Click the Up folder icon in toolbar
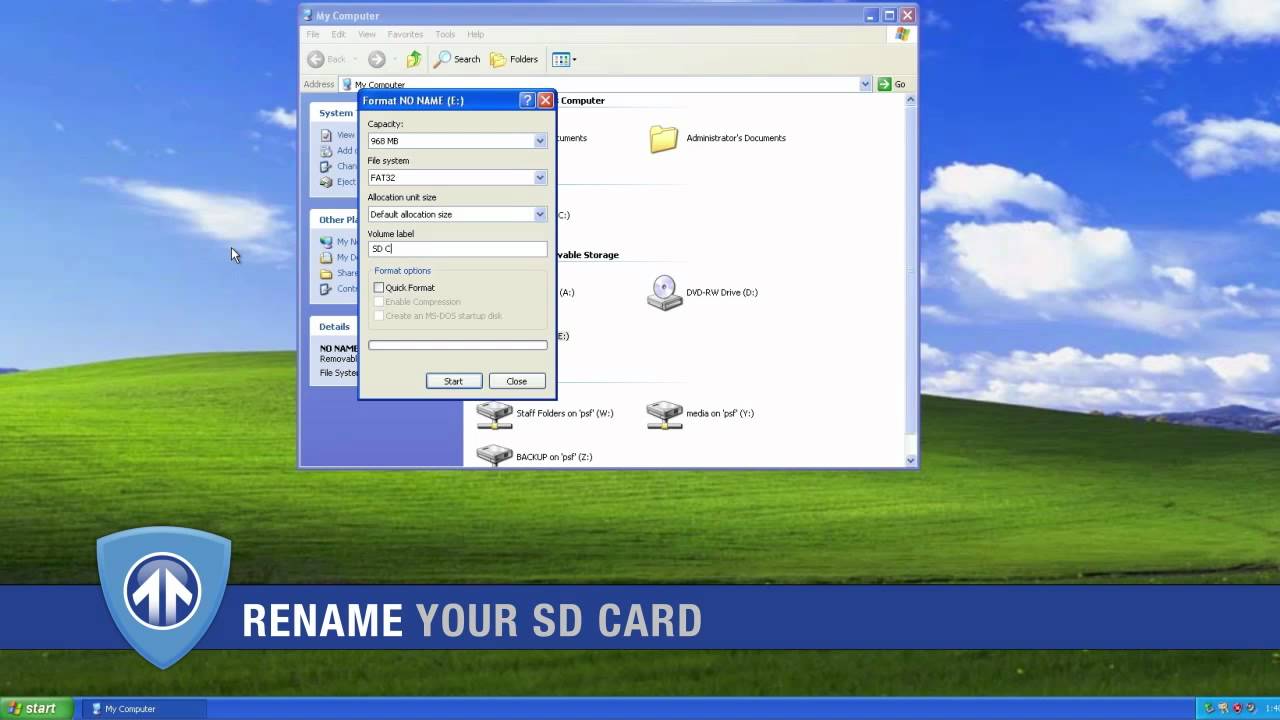The image size is (1280, 720). click(413, 59)
